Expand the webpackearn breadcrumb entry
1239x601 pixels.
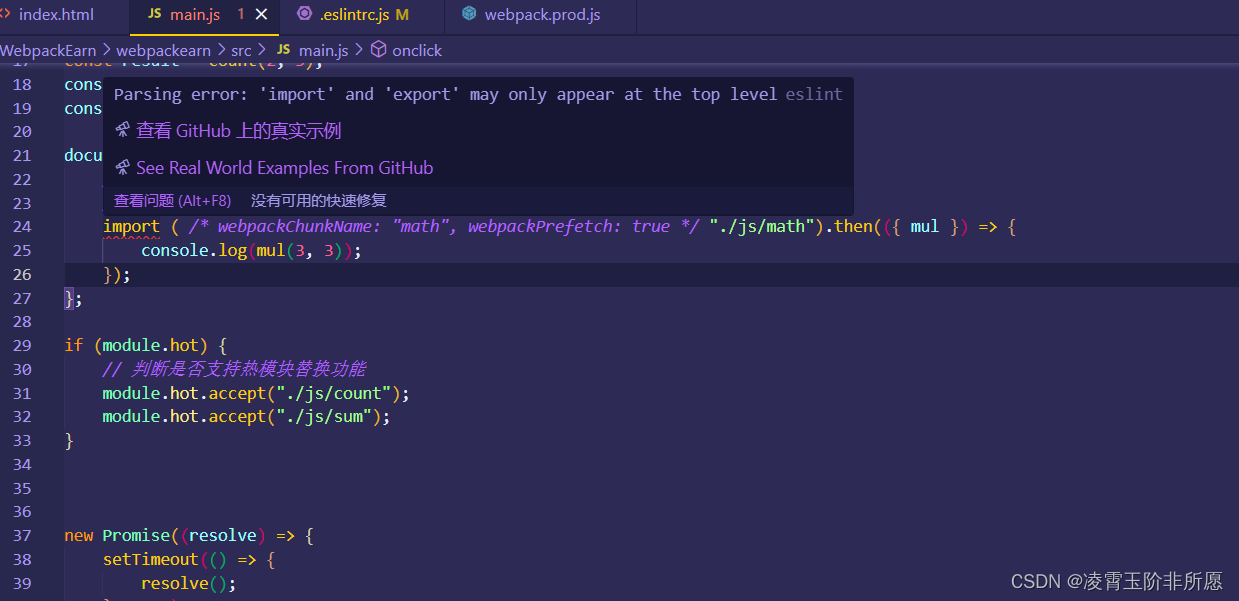click(x=164, y=50)
